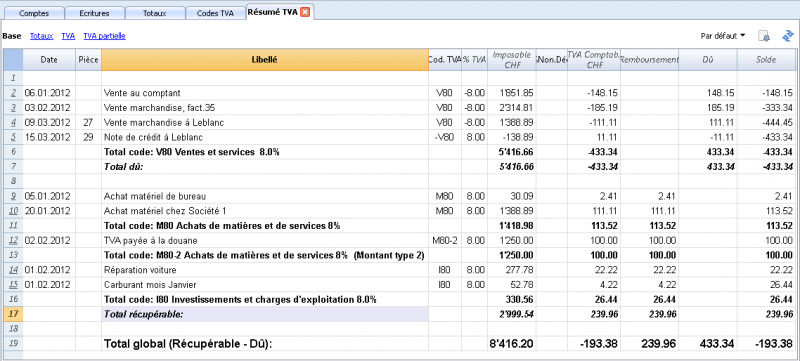Viewport: 800px width, 361px height.
Task: Click the TVA Comptab. CHF column header
Action: tap(594, 60)
